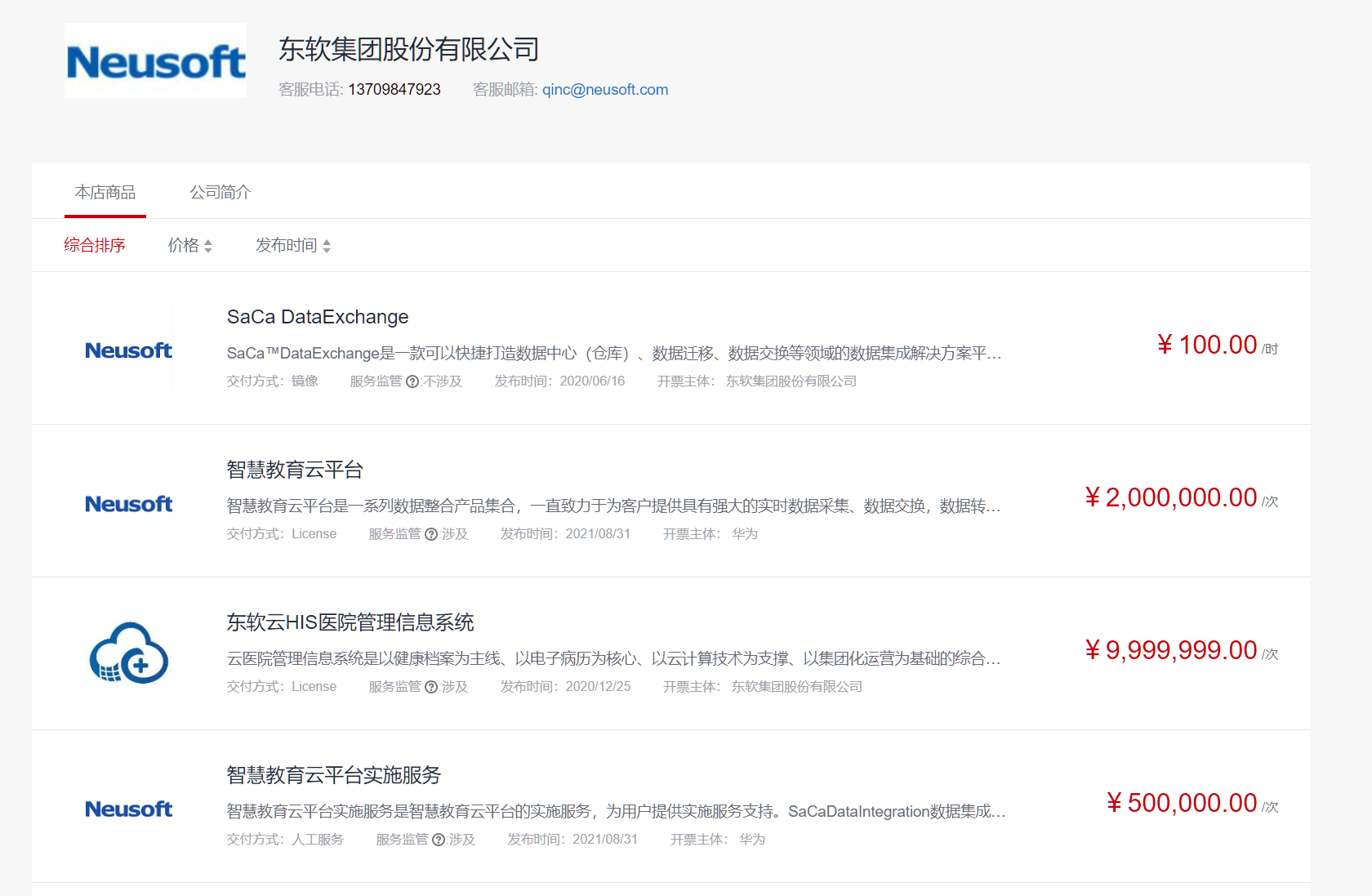Click the 服务监管 help icon in 智慧教育云平台 row
Image resolution: width=1372 pixels, height=896 pixels.
click(431, 534)
